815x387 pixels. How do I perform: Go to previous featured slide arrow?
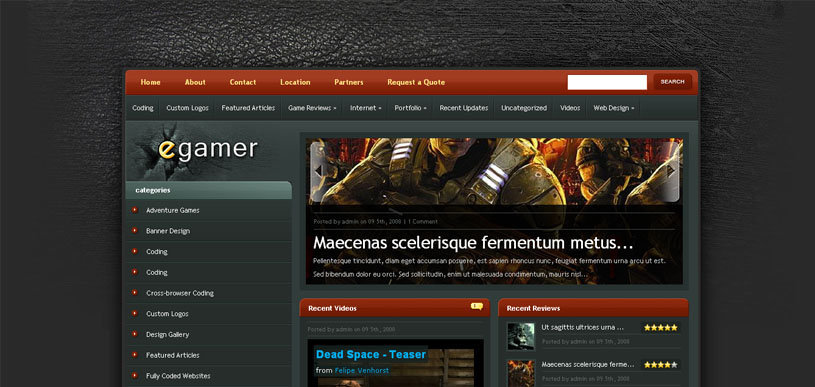coord(318,171)
